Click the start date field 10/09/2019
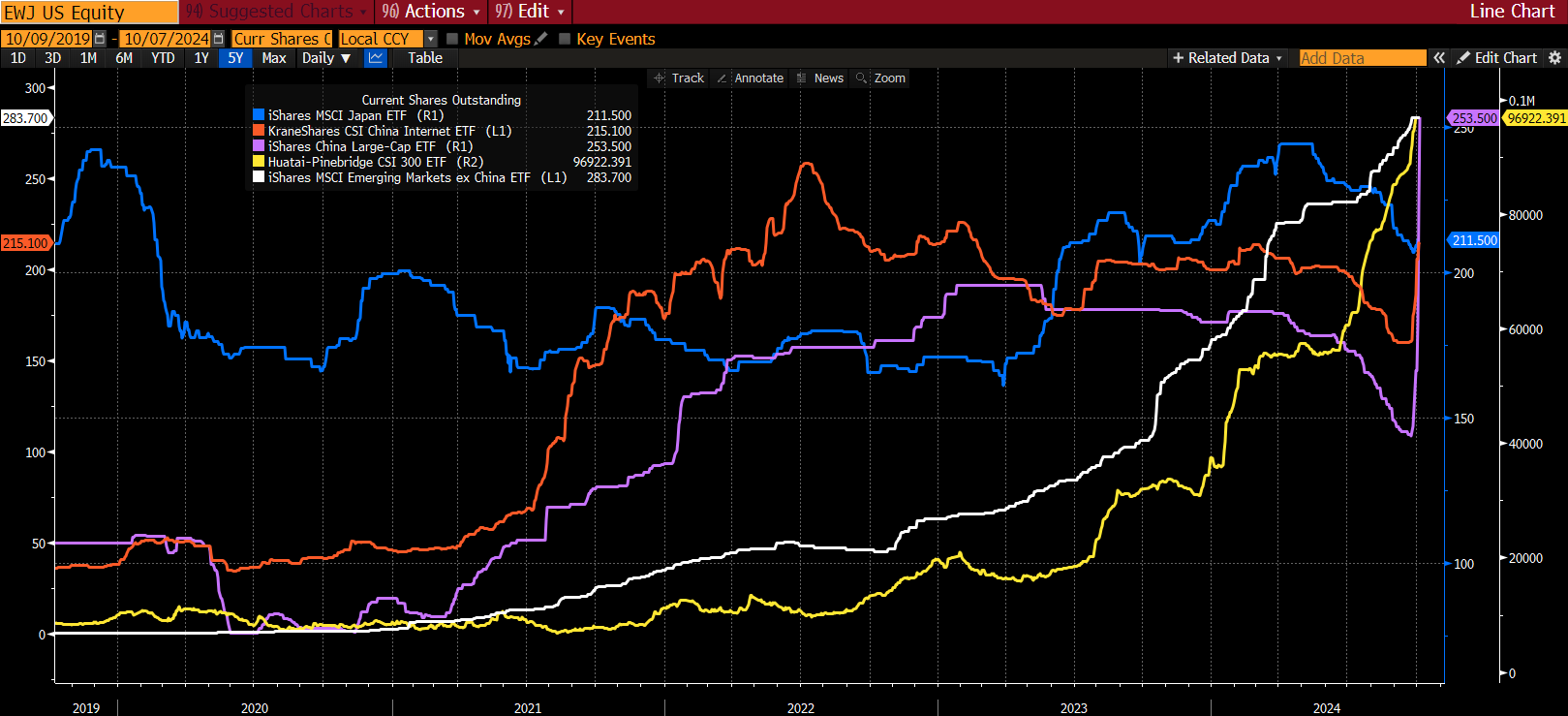This screenshot has width=1568, height=716. pyautogui.click(x=46, y=39)
